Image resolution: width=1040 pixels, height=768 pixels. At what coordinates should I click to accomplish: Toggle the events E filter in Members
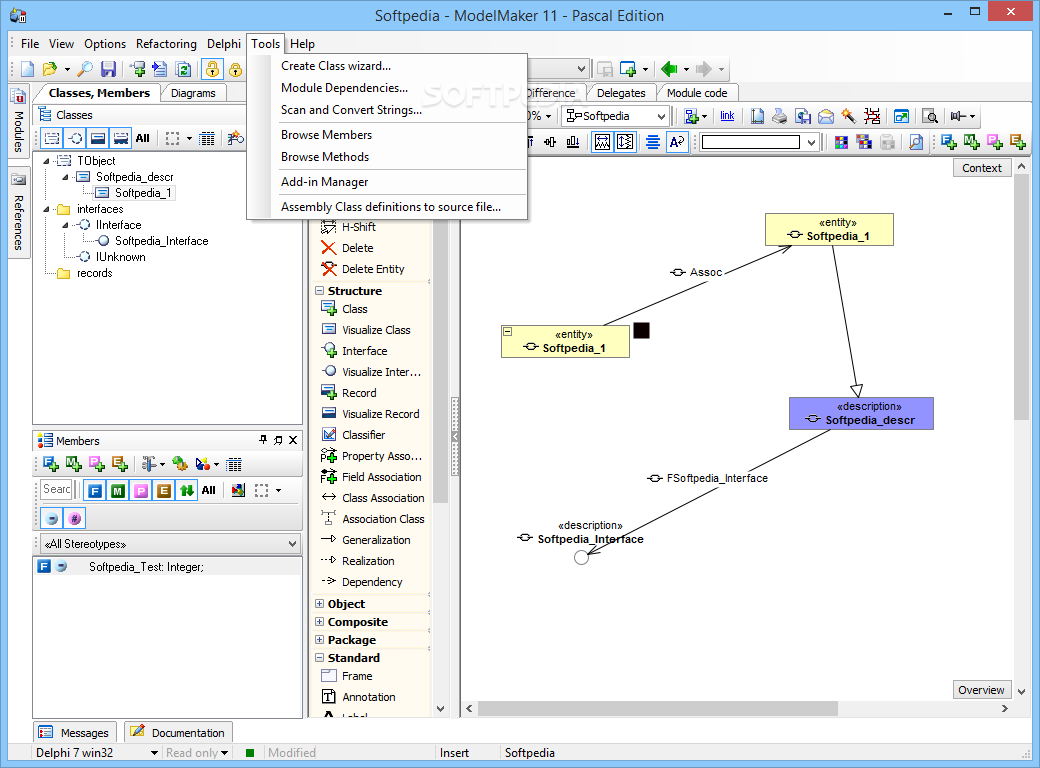coord(164,491)
